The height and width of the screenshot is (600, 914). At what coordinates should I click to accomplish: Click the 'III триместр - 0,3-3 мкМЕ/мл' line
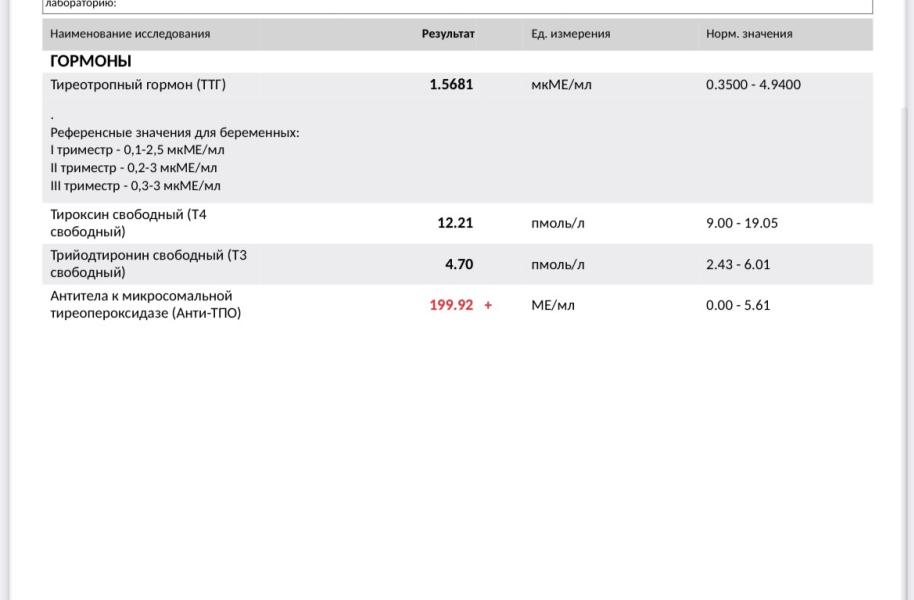pyautogui.click(x=135, y=185)
